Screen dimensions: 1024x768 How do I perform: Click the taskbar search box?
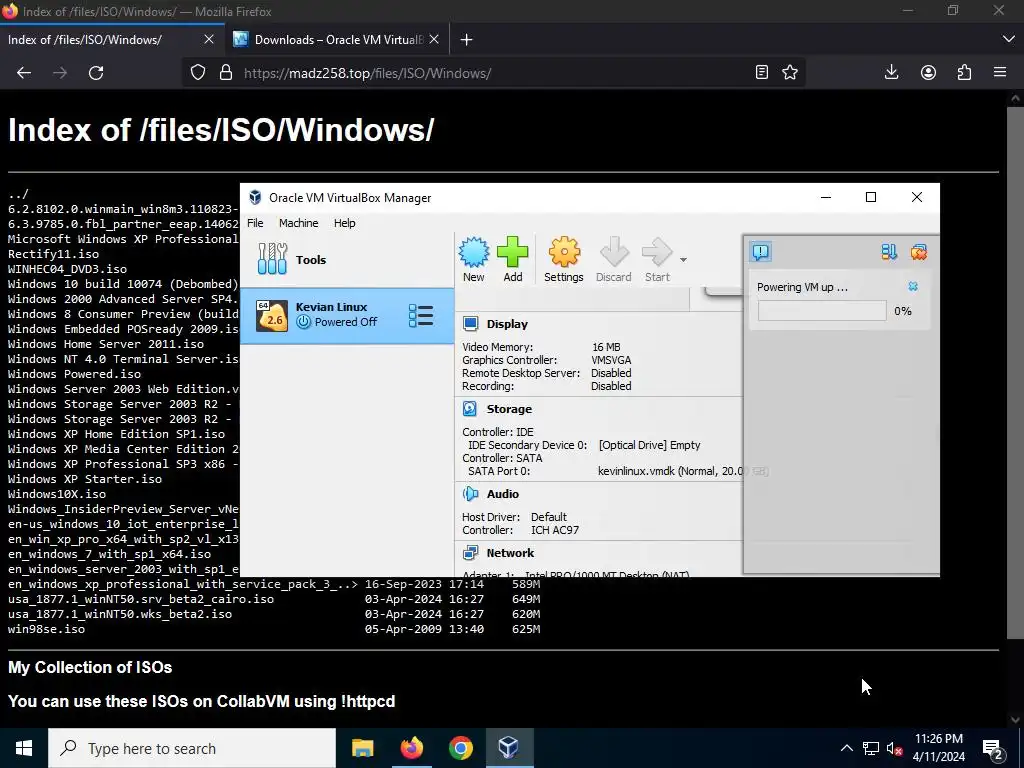192,748
